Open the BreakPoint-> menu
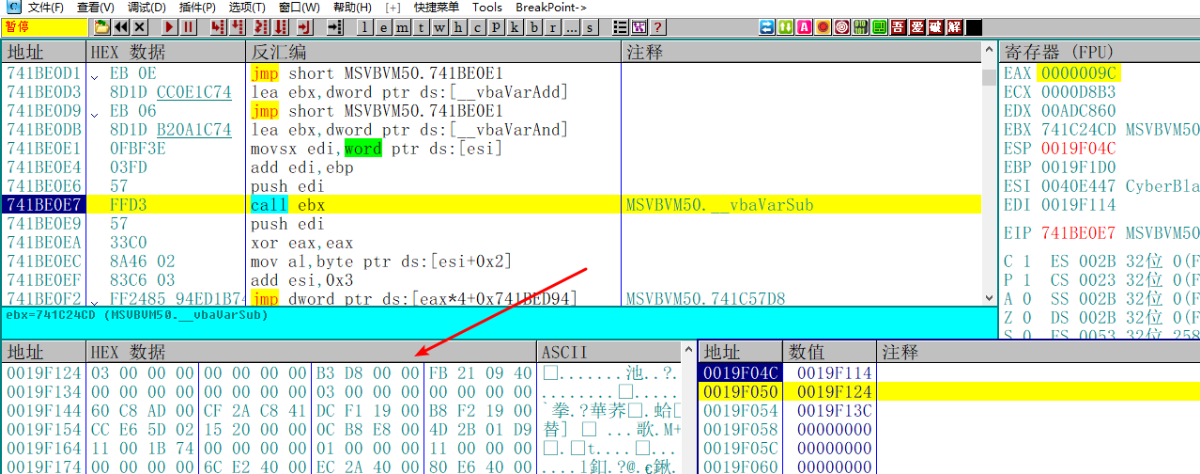This screenshot has width=1200, height=474. 551,7
